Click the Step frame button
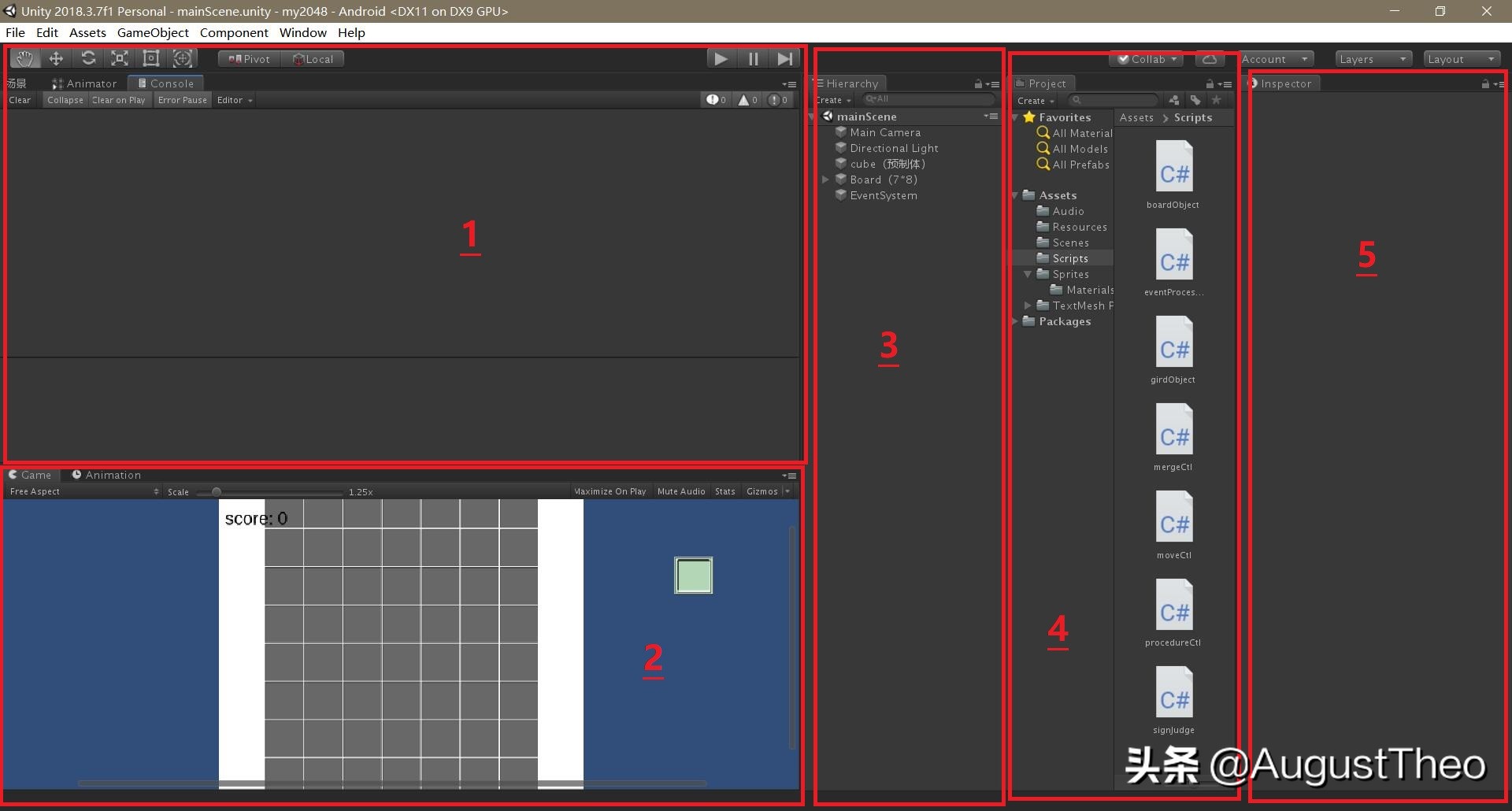This screenshot has height=811, width=1512. coord(784,59)
